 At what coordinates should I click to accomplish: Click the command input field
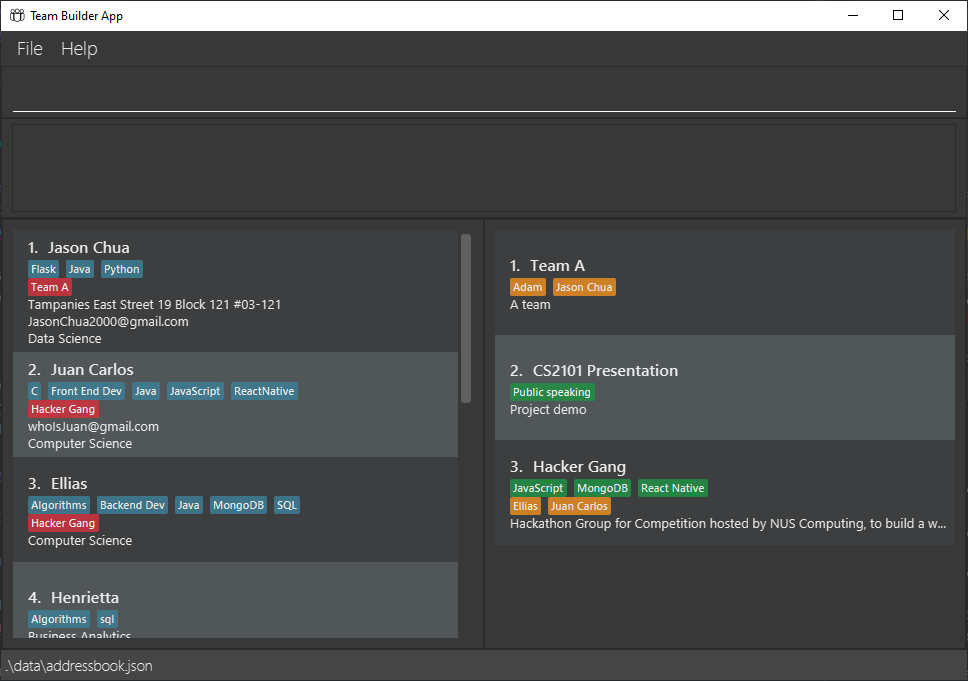point(484,95)
